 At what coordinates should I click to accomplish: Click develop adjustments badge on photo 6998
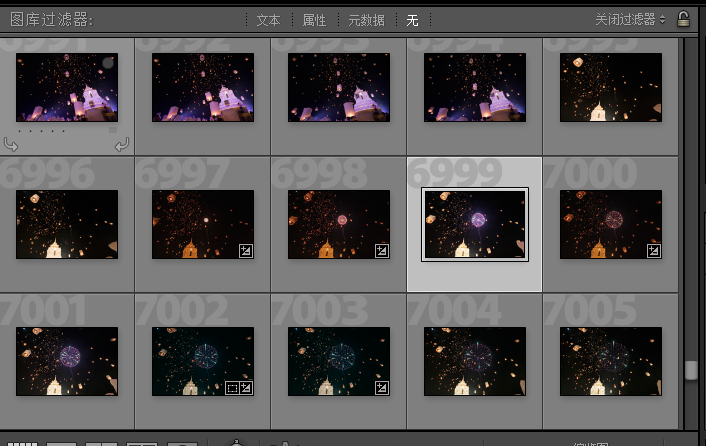click(381, 251)
